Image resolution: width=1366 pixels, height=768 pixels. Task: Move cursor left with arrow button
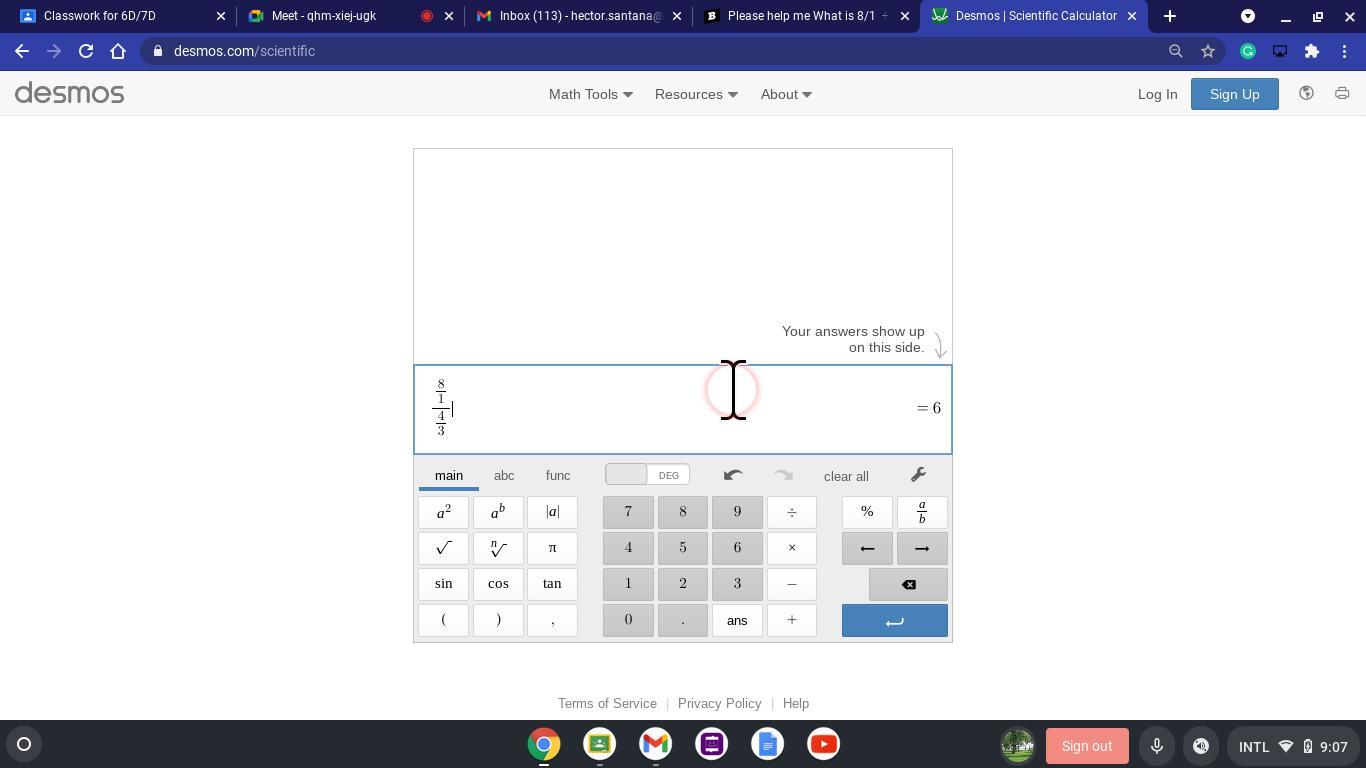867,548
